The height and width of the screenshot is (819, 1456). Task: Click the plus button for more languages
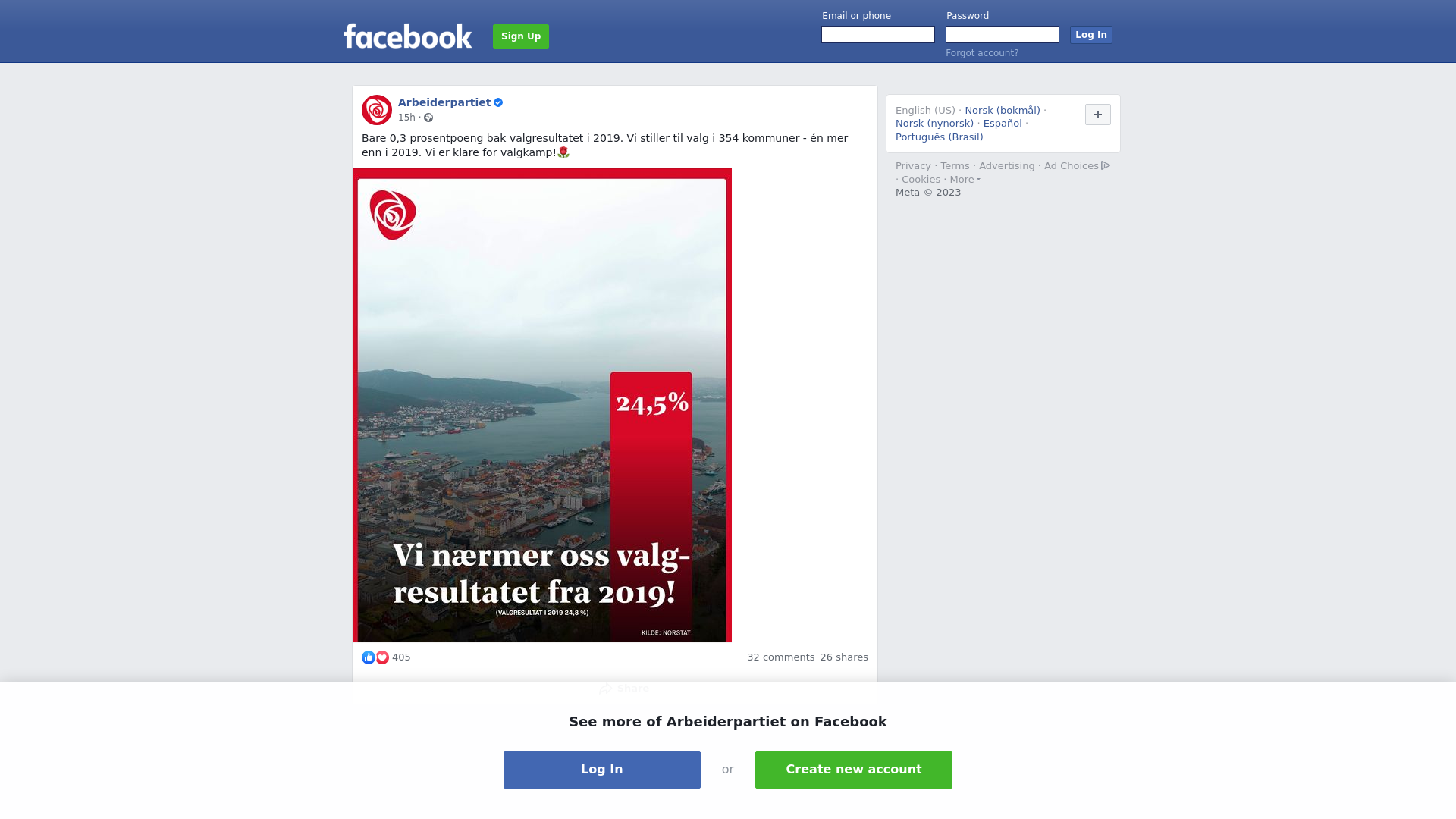tap(1098, 115)
